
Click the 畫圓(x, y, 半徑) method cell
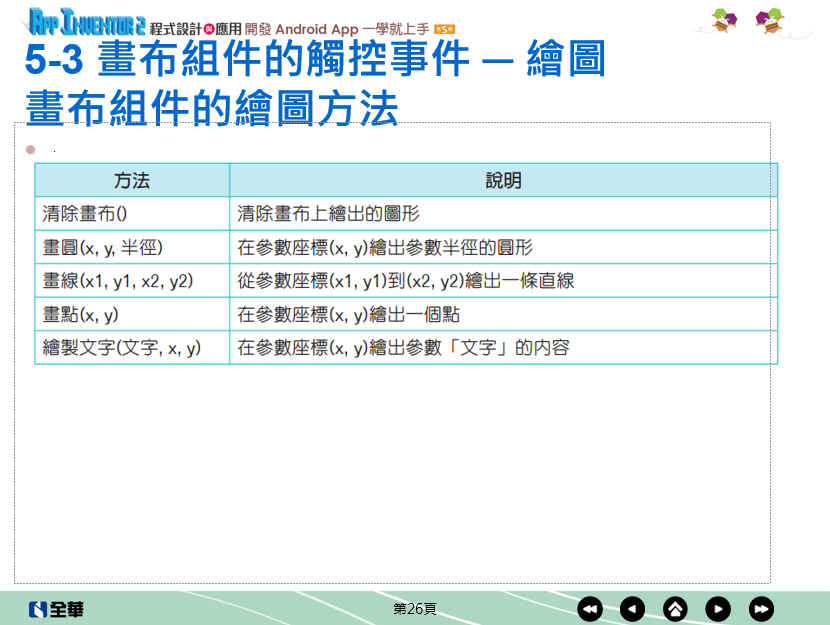tap(102, 247)
